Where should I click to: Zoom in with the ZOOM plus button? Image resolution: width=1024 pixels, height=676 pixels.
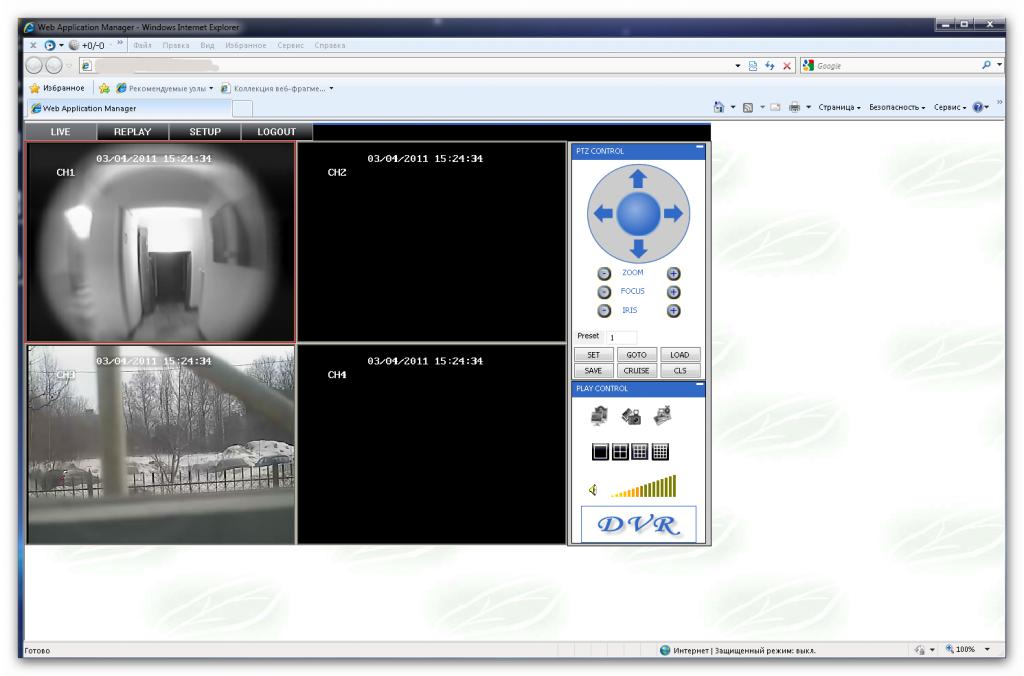click(x=673, y=273)
